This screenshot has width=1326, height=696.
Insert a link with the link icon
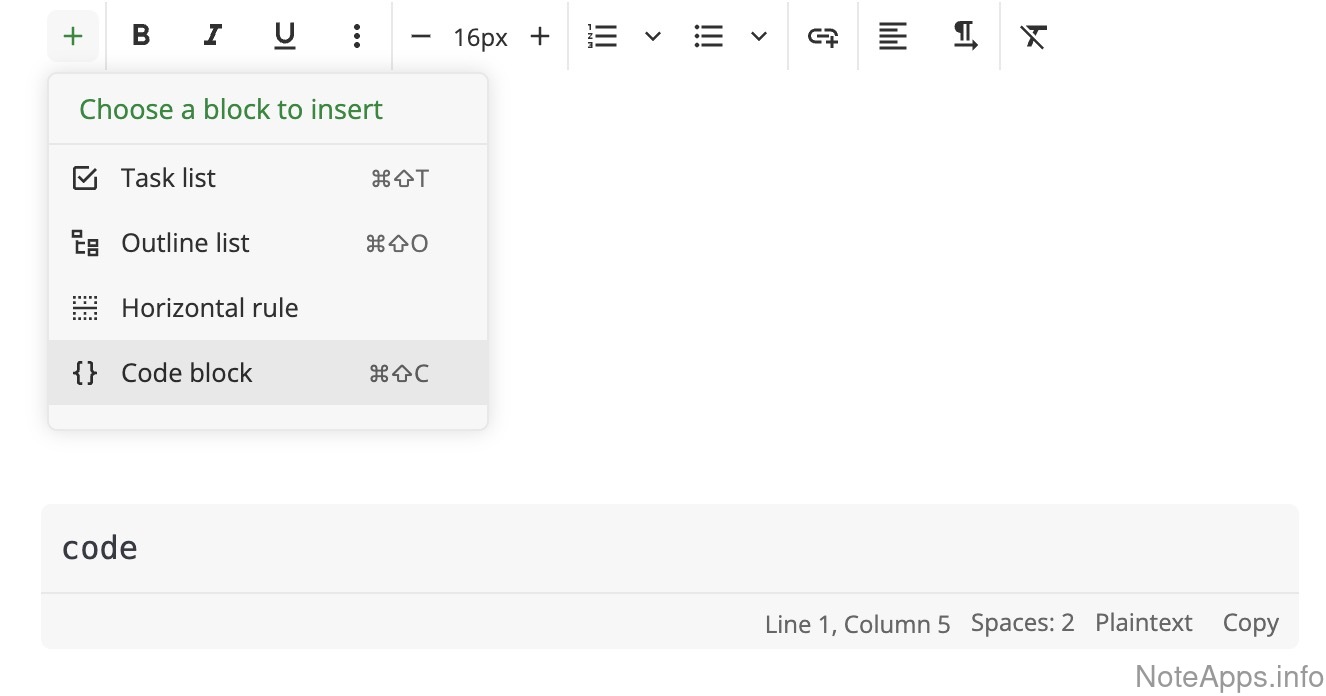click(x=823, y=37)
